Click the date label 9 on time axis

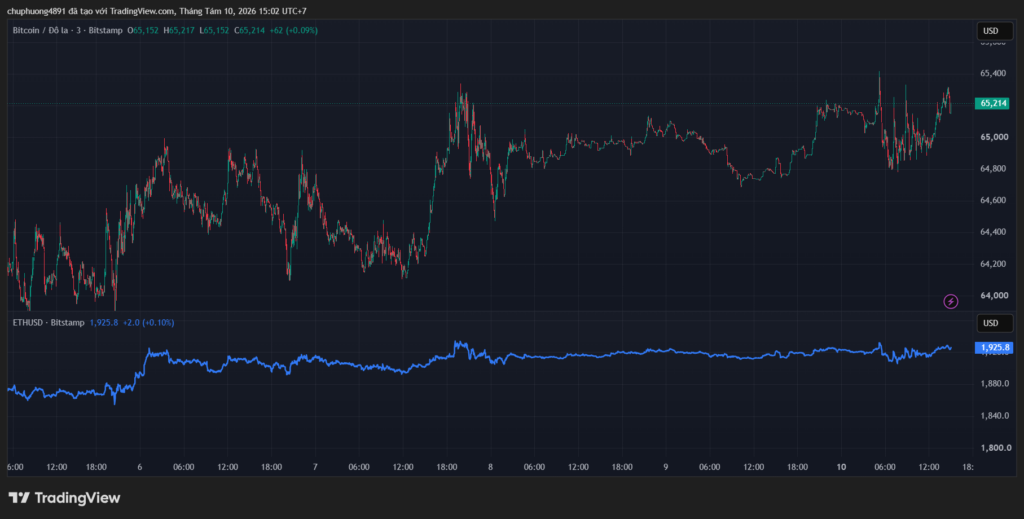665,467
